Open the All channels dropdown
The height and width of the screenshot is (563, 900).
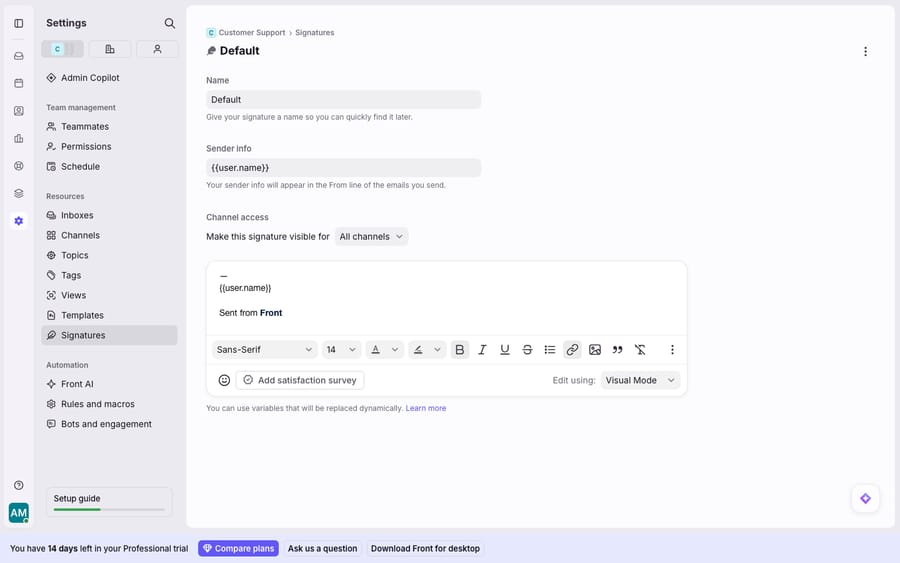click(371, 236)
